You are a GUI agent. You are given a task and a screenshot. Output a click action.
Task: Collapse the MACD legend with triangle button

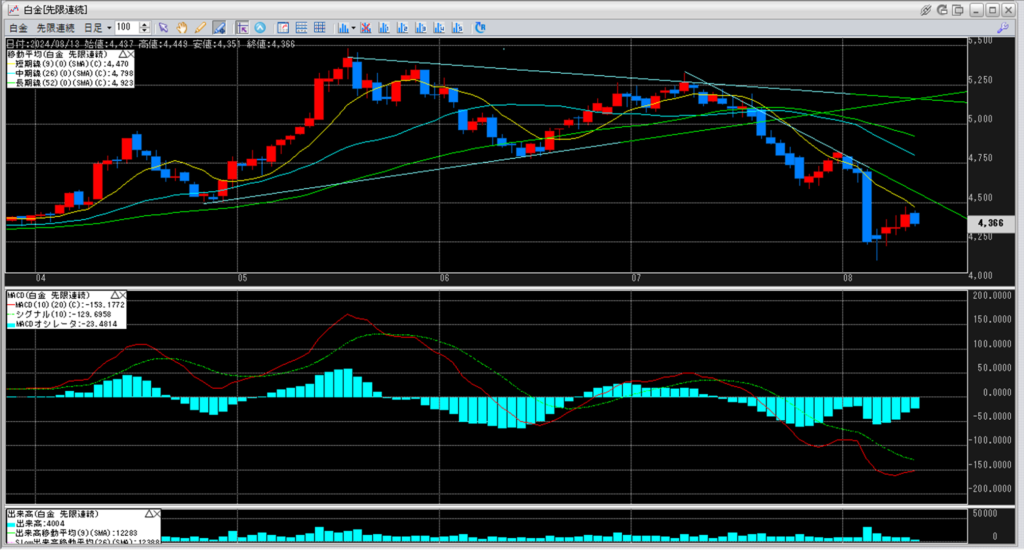click(115, 296)
